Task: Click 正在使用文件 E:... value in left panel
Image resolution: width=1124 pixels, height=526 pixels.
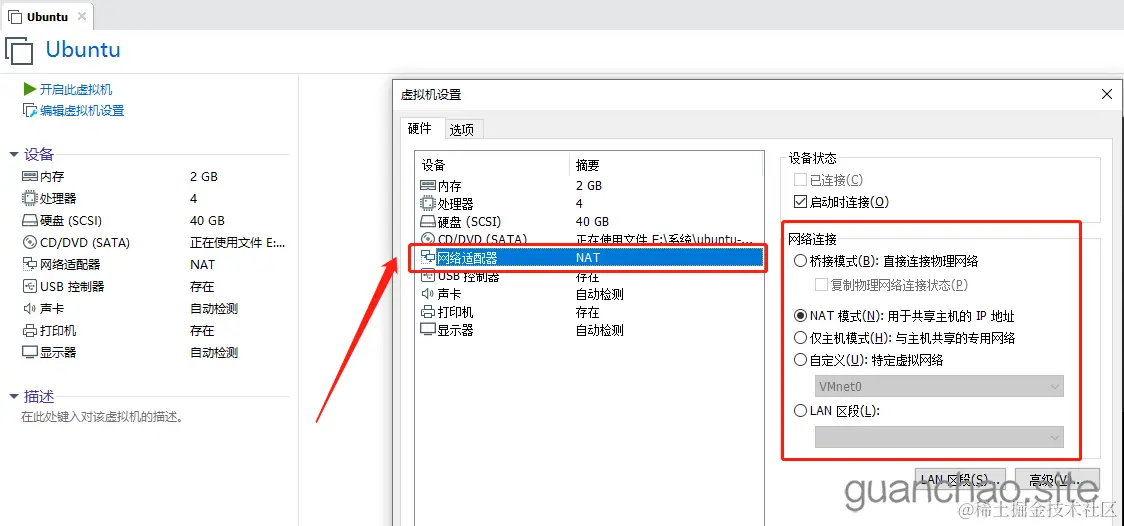Action: tap(237, 243)
